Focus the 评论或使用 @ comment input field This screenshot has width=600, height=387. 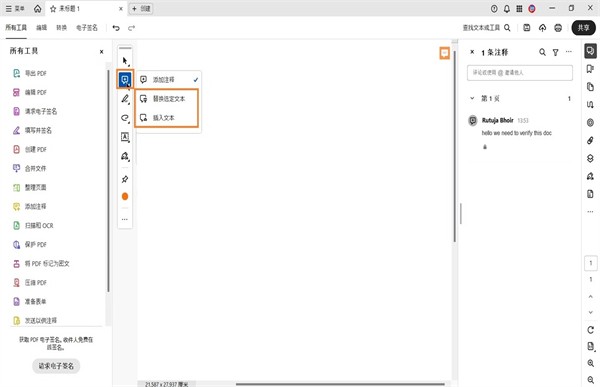(520, 73)
